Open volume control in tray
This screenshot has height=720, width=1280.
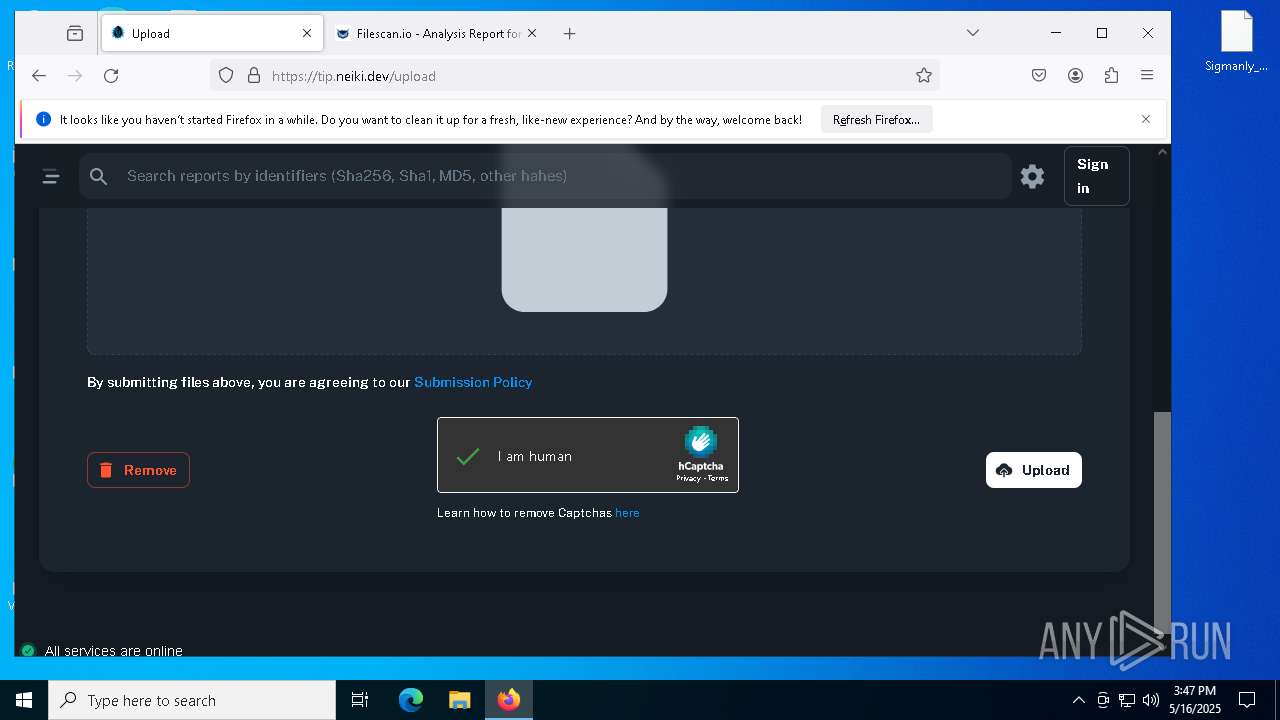coord(1151,700)
